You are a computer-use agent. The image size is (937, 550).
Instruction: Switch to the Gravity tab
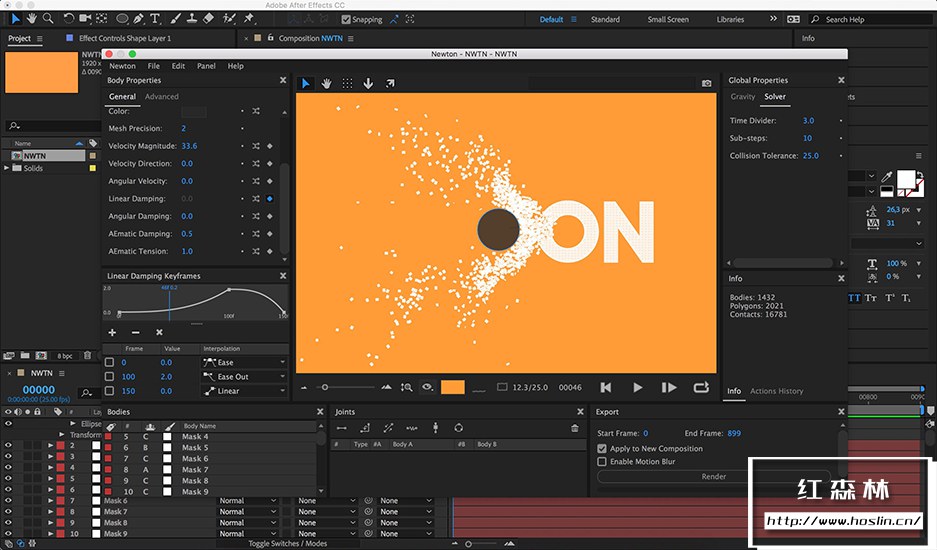pos(743,96)
